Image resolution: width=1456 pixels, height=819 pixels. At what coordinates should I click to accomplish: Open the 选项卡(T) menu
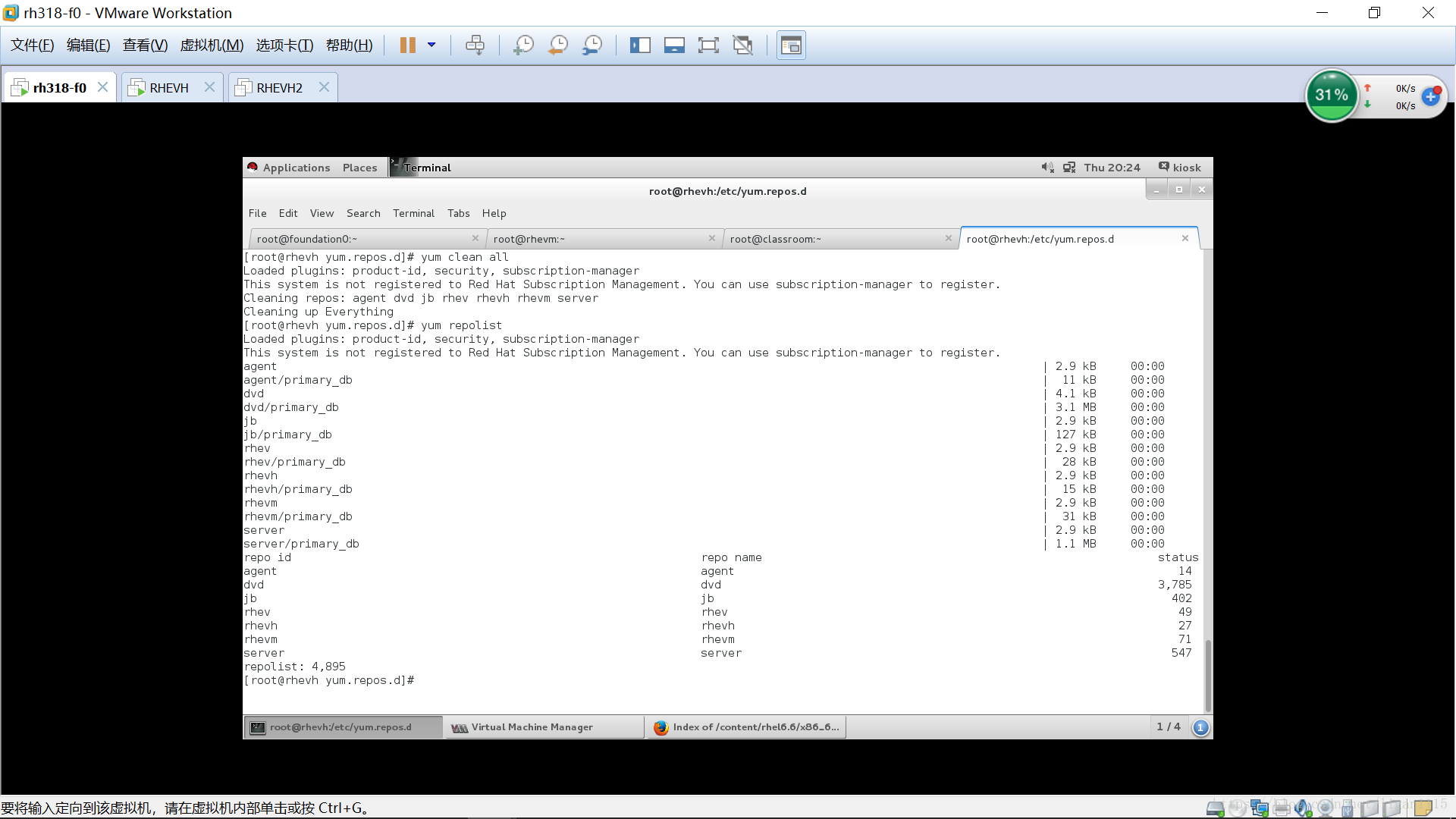click(x=284, y=45)
